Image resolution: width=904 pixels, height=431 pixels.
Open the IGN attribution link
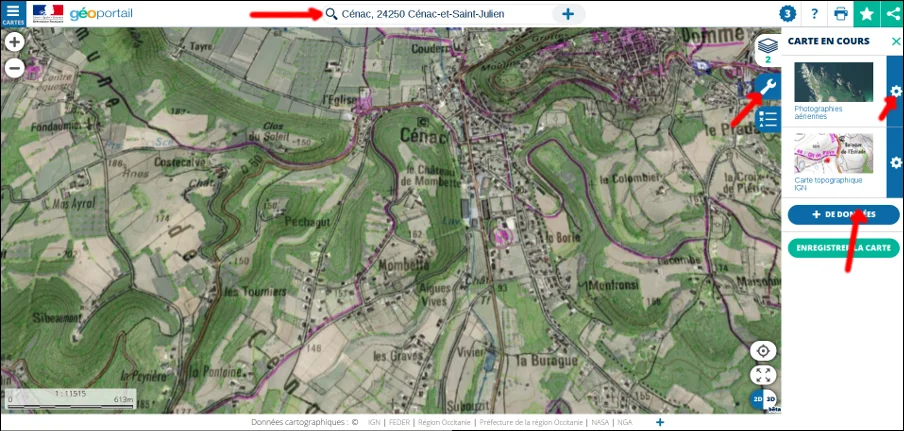[x=374, y=422]
